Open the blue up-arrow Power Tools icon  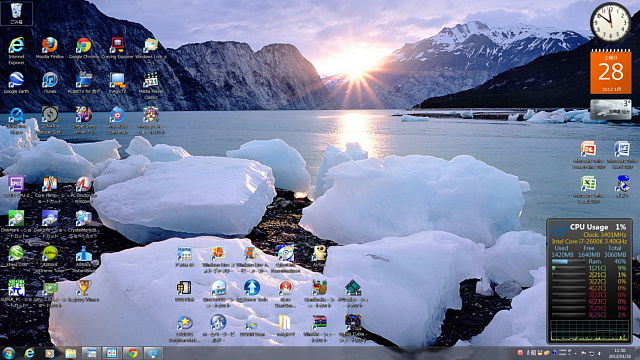[x=252, y=291]
